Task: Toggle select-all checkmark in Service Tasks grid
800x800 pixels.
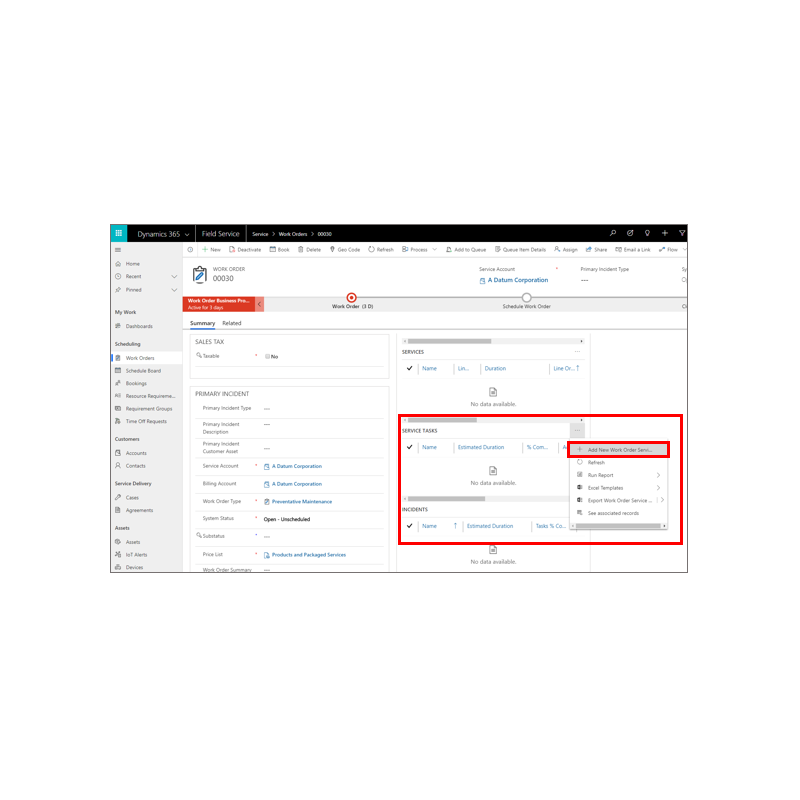Action: pos(409,447)
